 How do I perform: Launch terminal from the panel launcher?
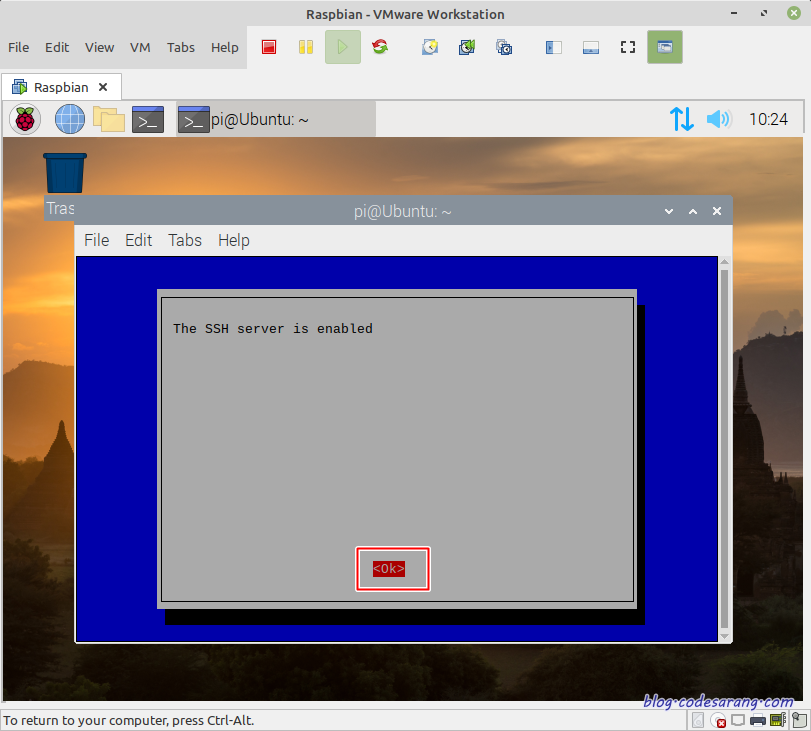148,120
